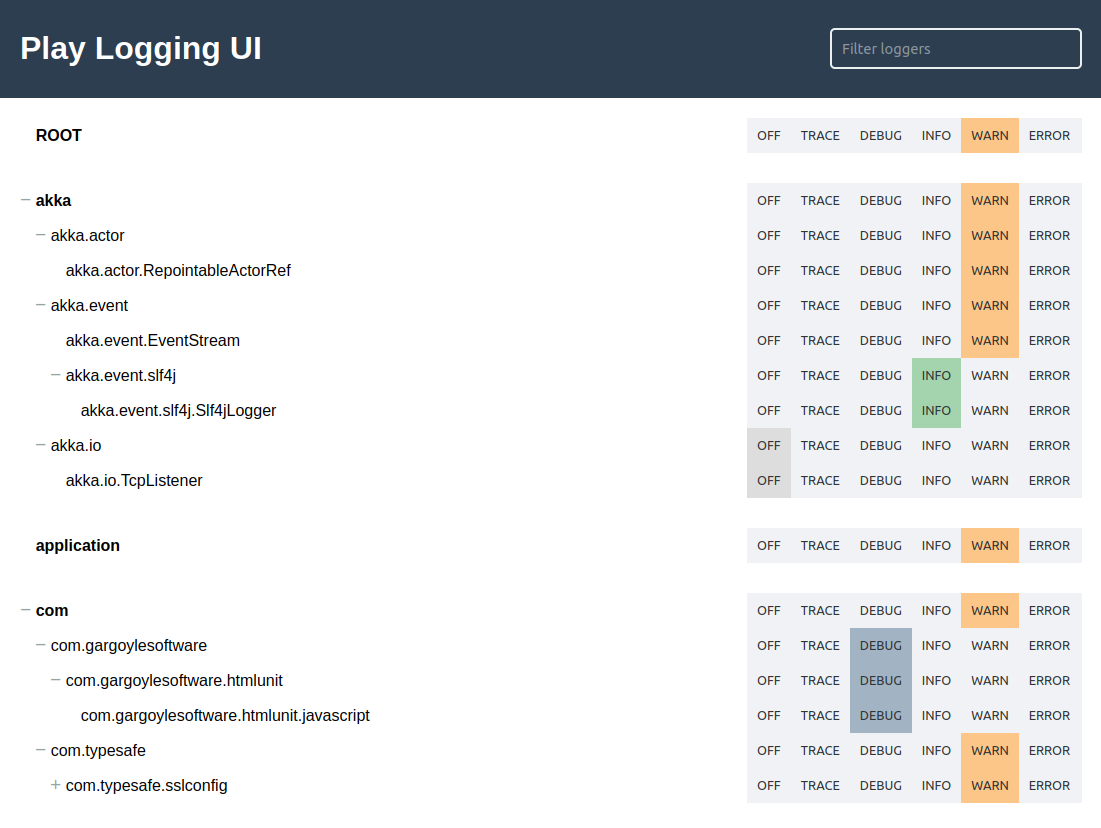This screenshot has height=828, width=1101.
Task: Set ROOT logger level to ERROR
Action: [1050, 136]
